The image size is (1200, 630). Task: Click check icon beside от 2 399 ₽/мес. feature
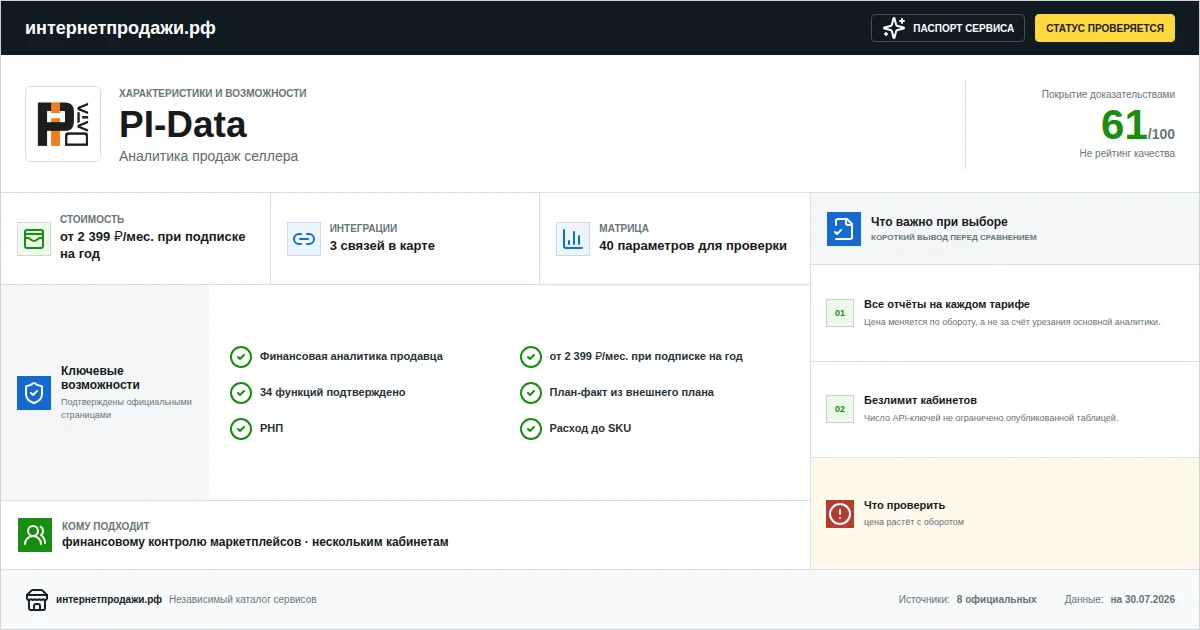[531, 357]
